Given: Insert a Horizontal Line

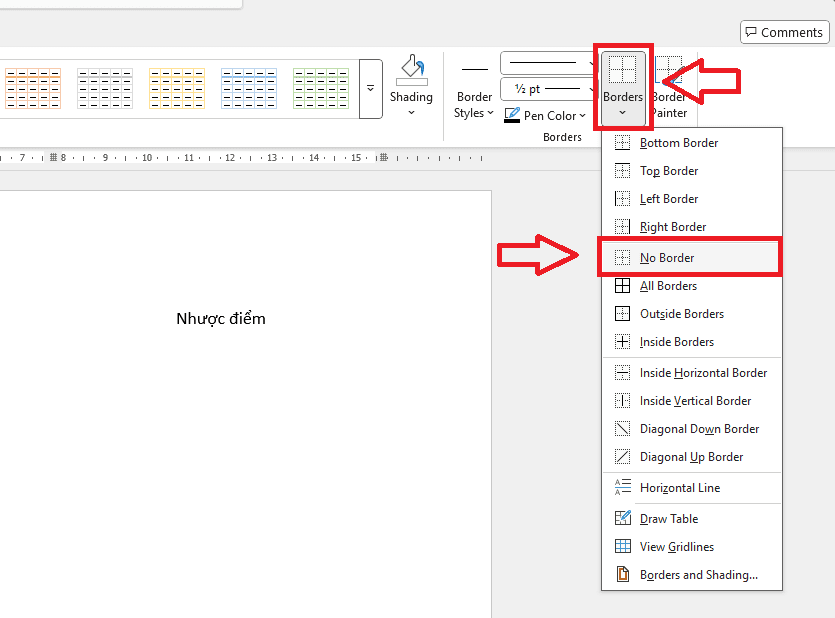Looking at the screenshot, I should click(x=680, y=488).
